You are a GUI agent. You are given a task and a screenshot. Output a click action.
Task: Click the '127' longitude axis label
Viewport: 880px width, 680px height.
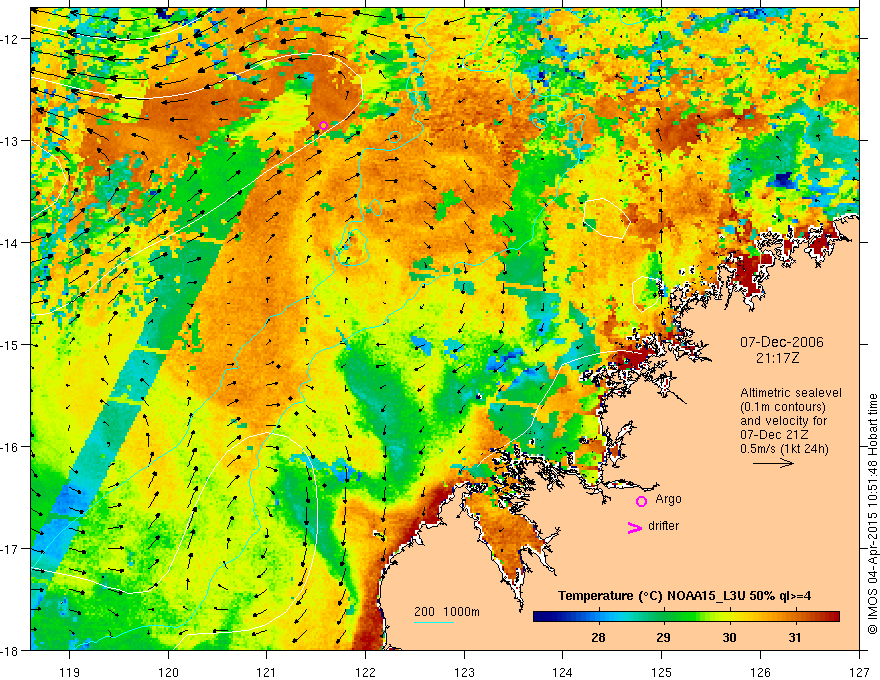[859, 673]
